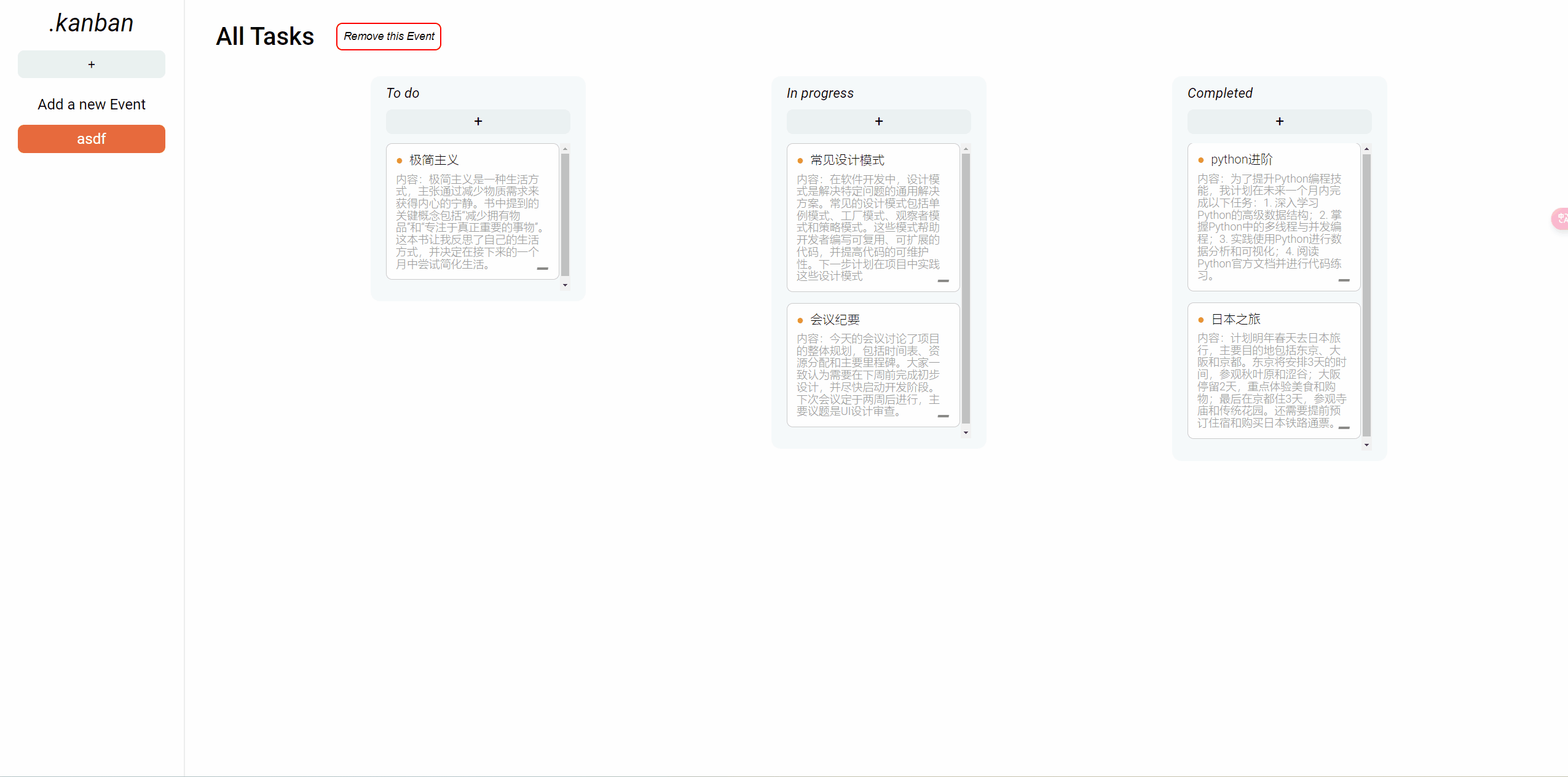Image resolution: width=1568 pixels, height=777 pixels.
Task: Click minus icon on 日本之旅 card
Action: [1344, 428]
